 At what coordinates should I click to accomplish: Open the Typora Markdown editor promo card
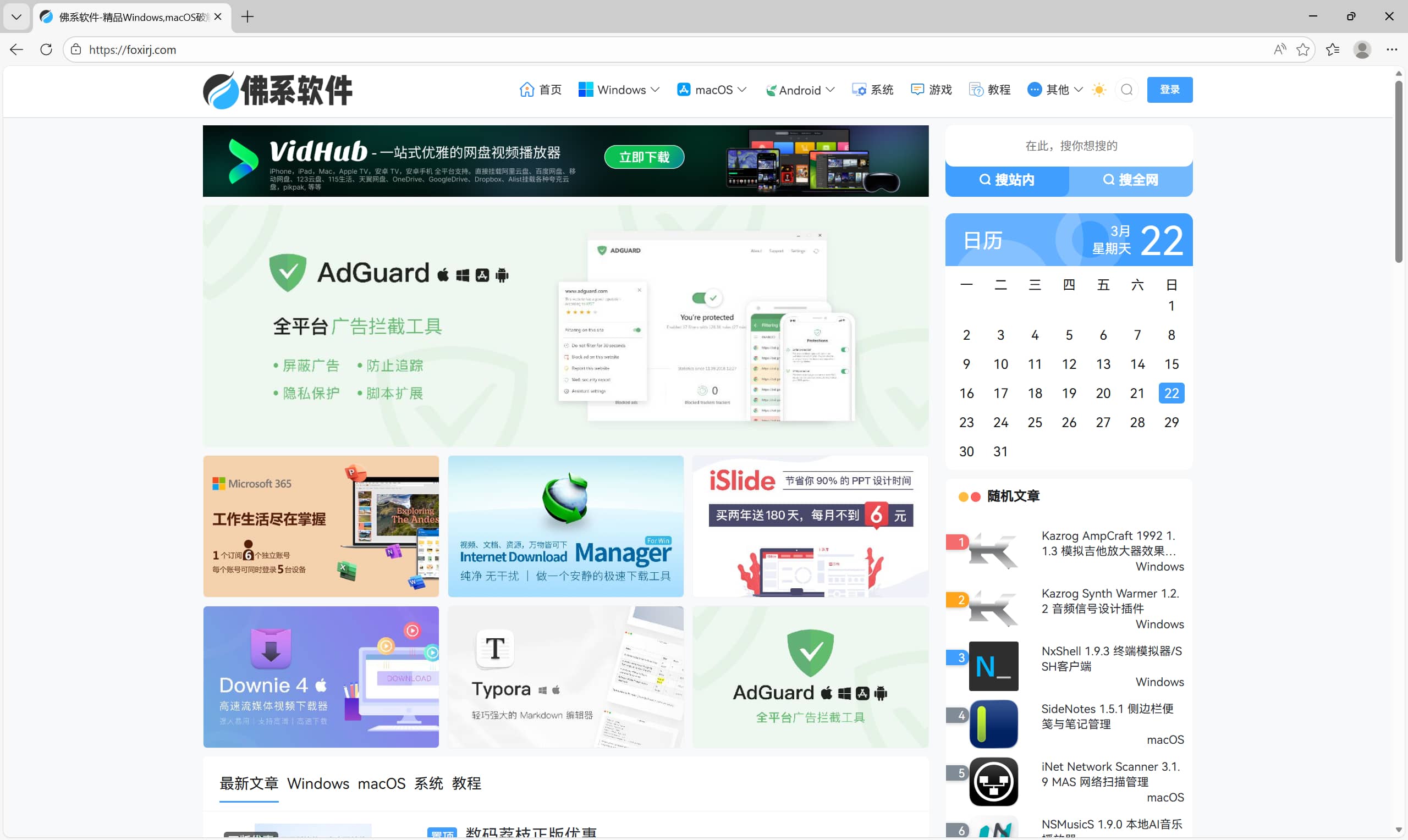tap(565, 677)
